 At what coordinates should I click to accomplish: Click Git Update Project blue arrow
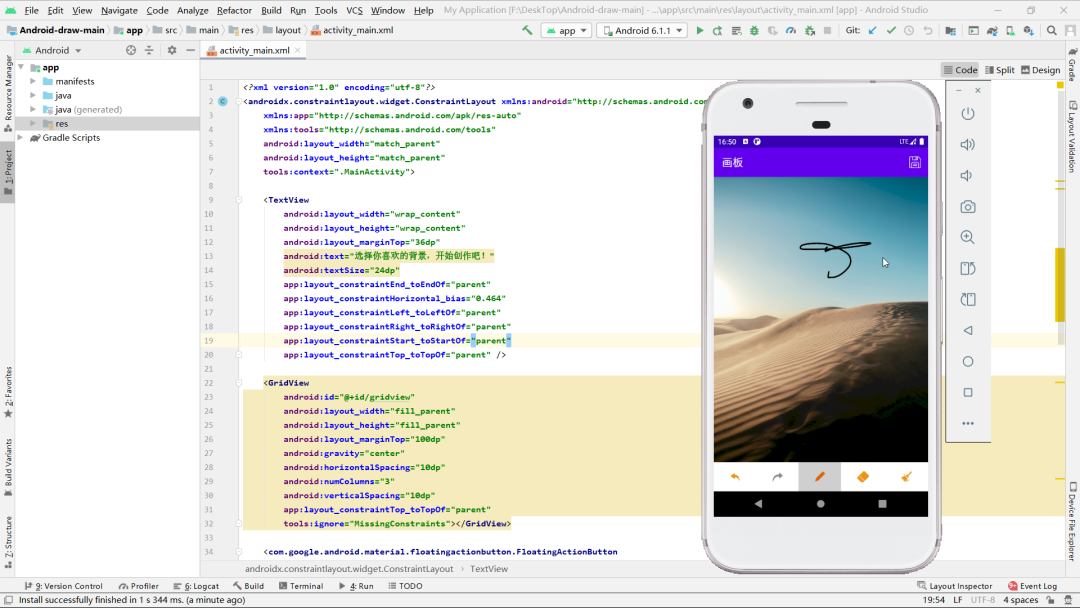[873, 30]
